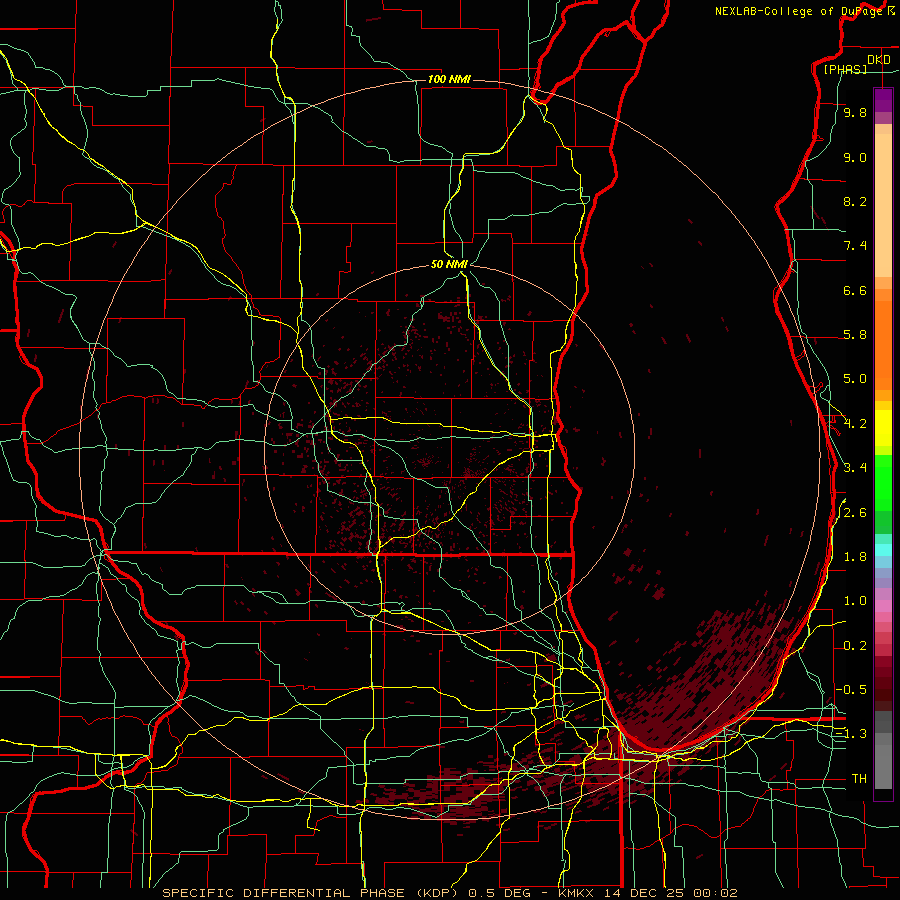Pick the orange band of the color scale
The height and width of the screenshot is (900, 900).
(x=883, y=346)
